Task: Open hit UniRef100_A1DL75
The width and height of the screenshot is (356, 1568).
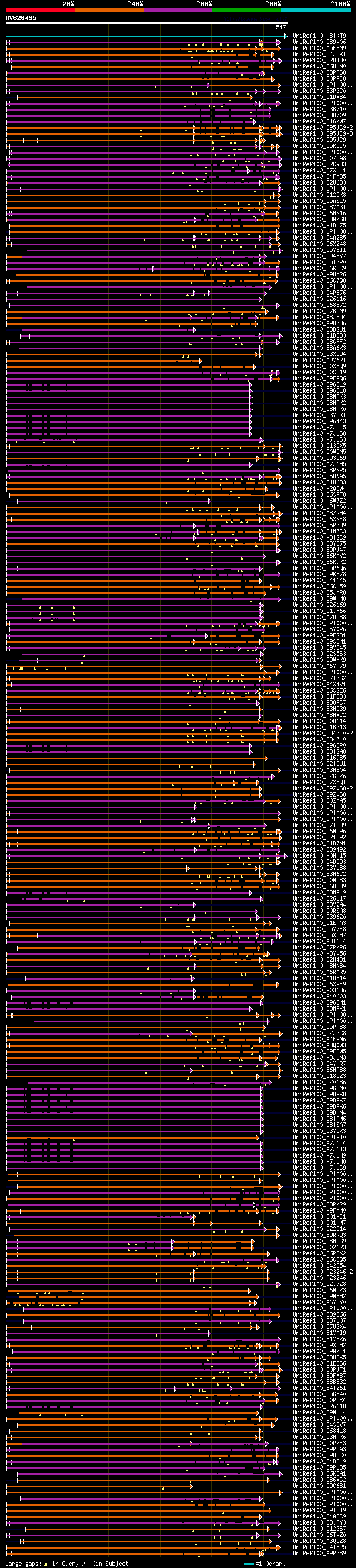Action: coord(319,226)
